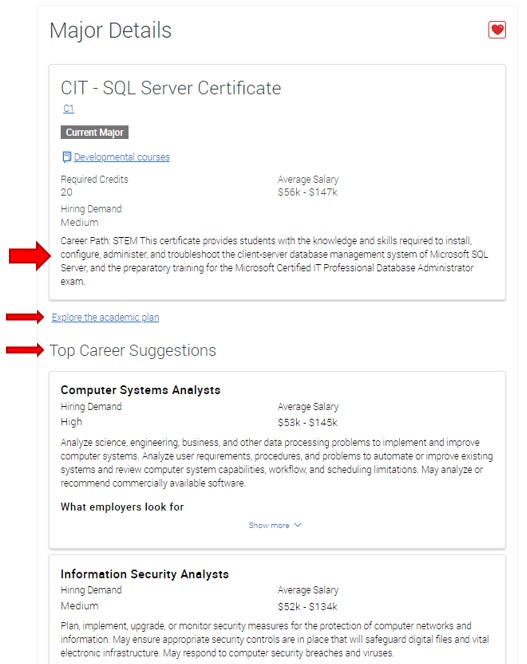This screenshot has height=664, width=527.
Task: Select the Computer Systems Analysts heading
Action: click(140, 390)
